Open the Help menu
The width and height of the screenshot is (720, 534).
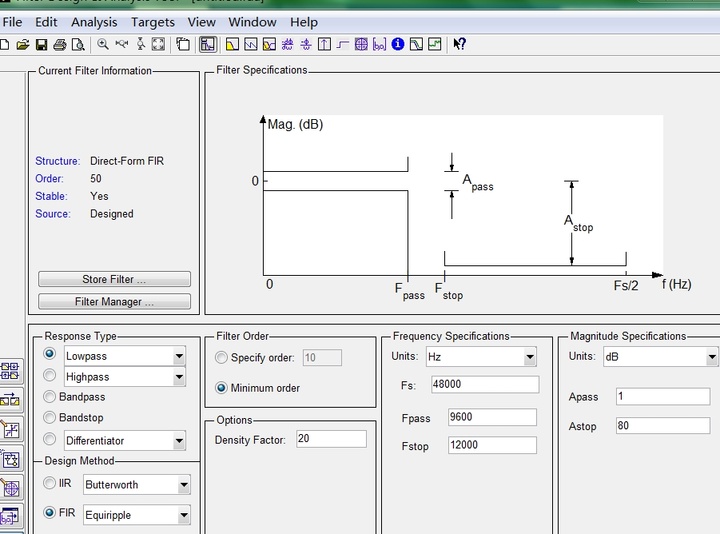click(x=304, y=22)
